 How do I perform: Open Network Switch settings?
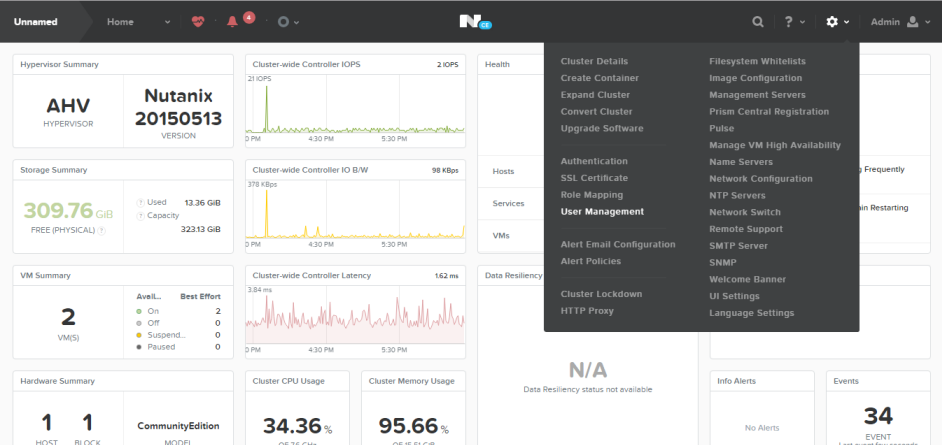point(745,213)
